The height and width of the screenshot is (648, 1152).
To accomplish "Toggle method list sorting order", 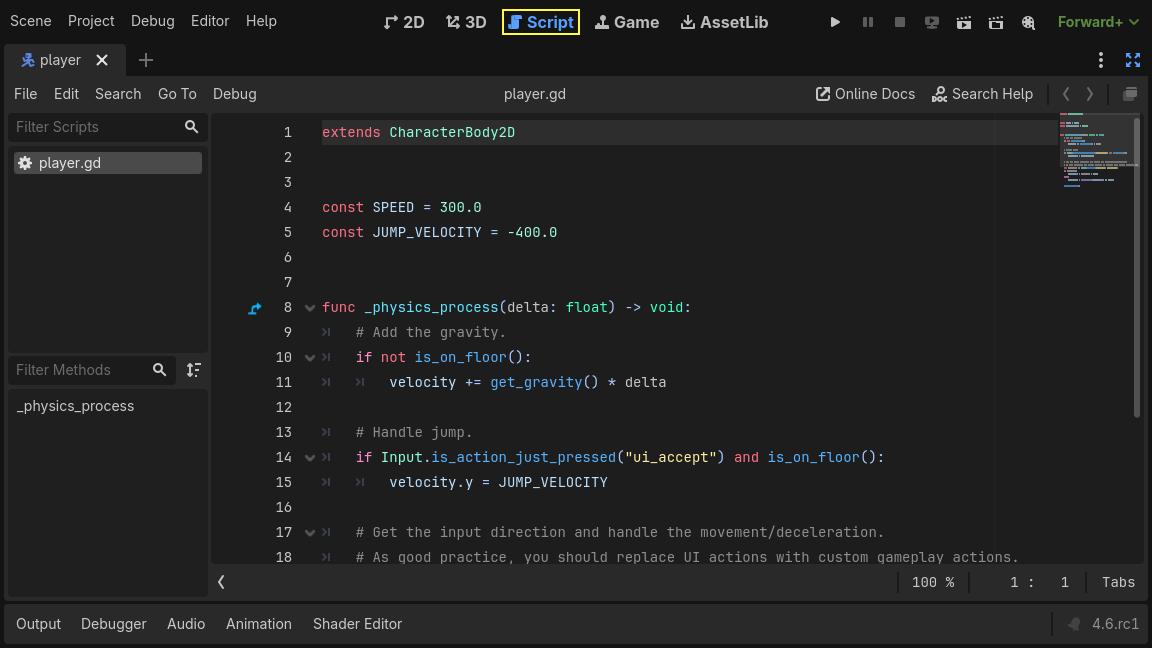I will pos(193,370).
